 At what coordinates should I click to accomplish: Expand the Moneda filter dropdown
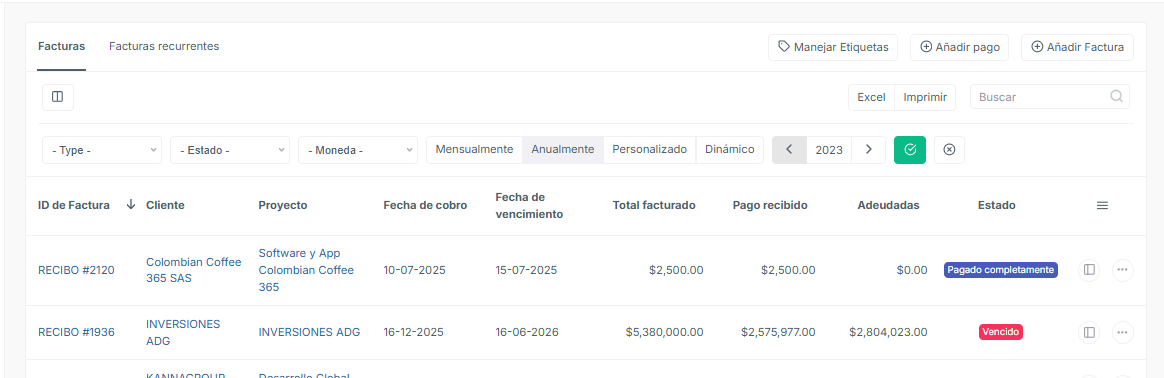[358, 149]
